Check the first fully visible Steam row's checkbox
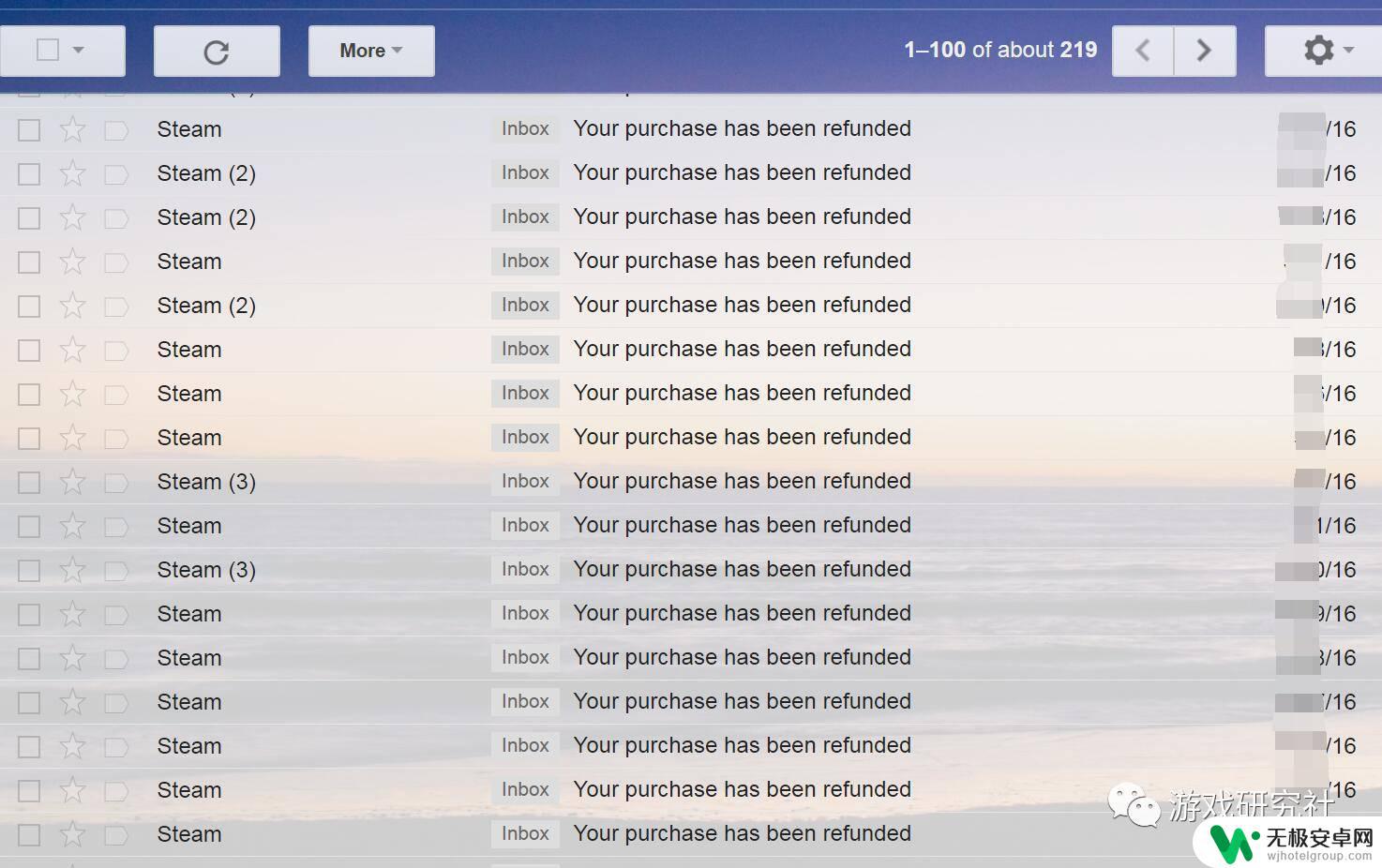 click(29, 129)
